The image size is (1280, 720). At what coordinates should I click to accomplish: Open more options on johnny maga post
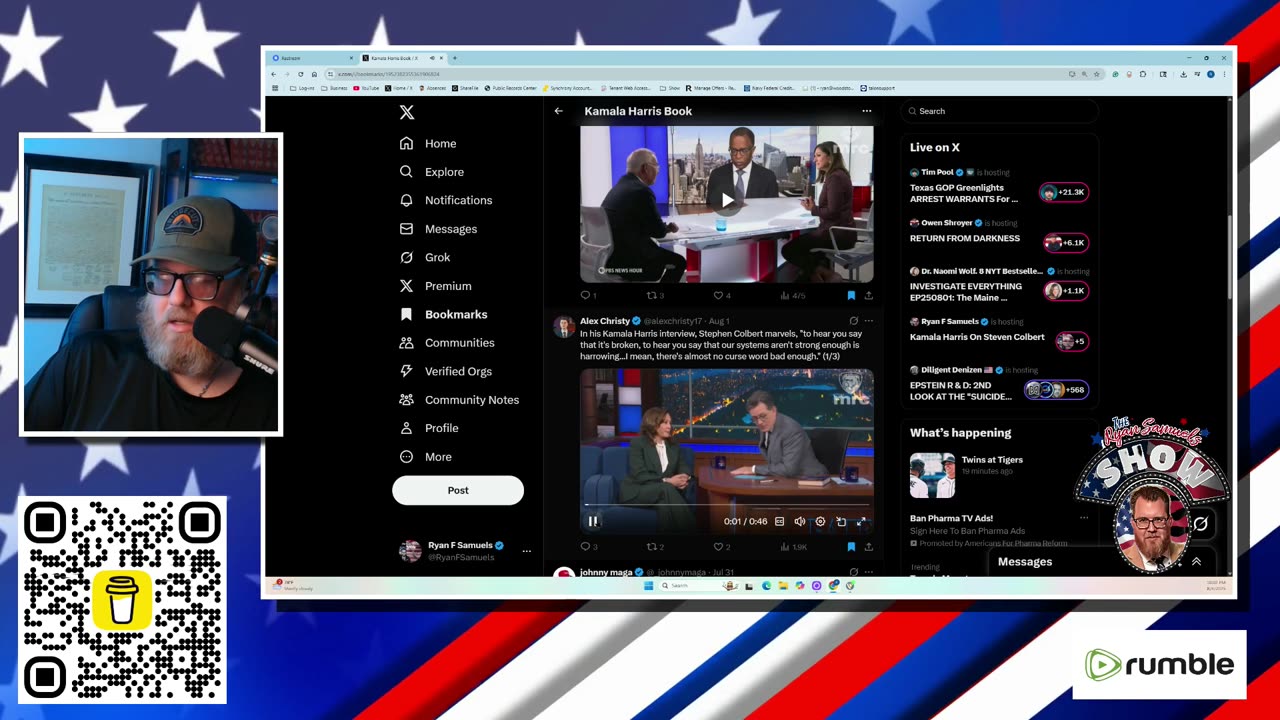click(868, 572)
